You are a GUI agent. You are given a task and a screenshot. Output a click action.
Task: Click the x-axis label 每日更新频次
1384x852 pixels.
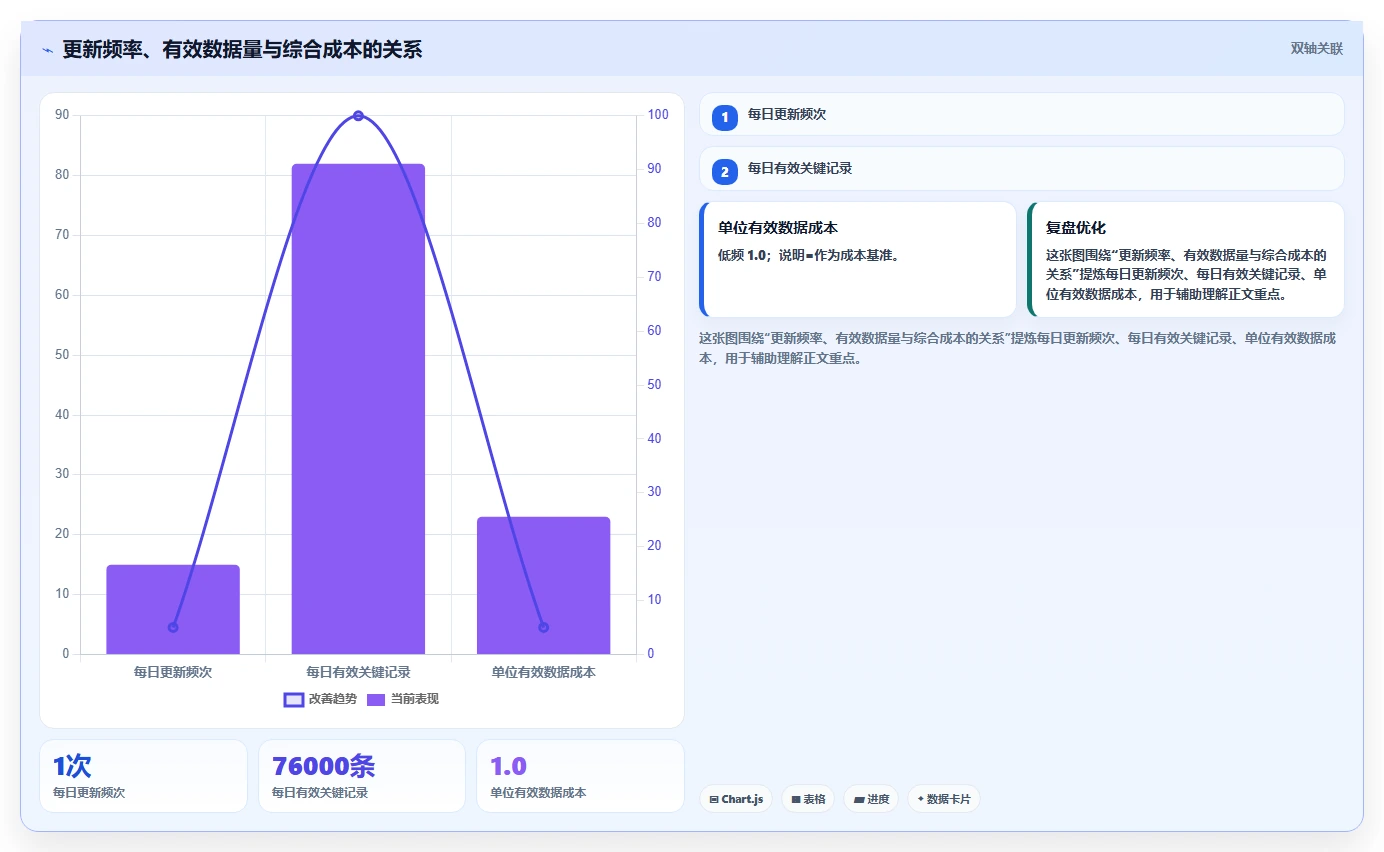[173, 673]
